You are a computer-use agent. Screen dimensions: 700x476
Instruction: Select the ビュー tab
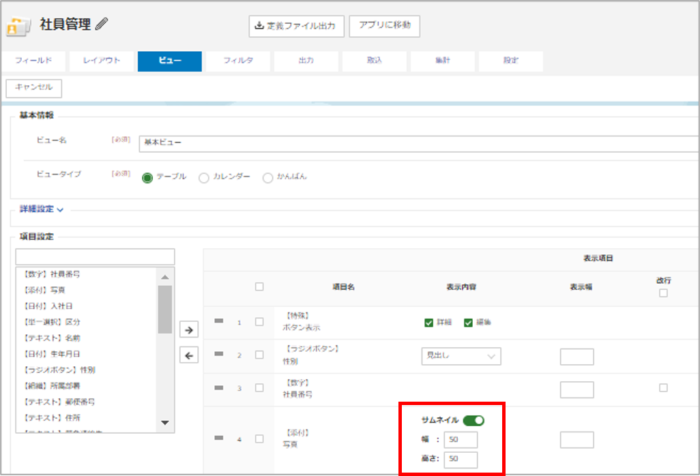(170, 61)
